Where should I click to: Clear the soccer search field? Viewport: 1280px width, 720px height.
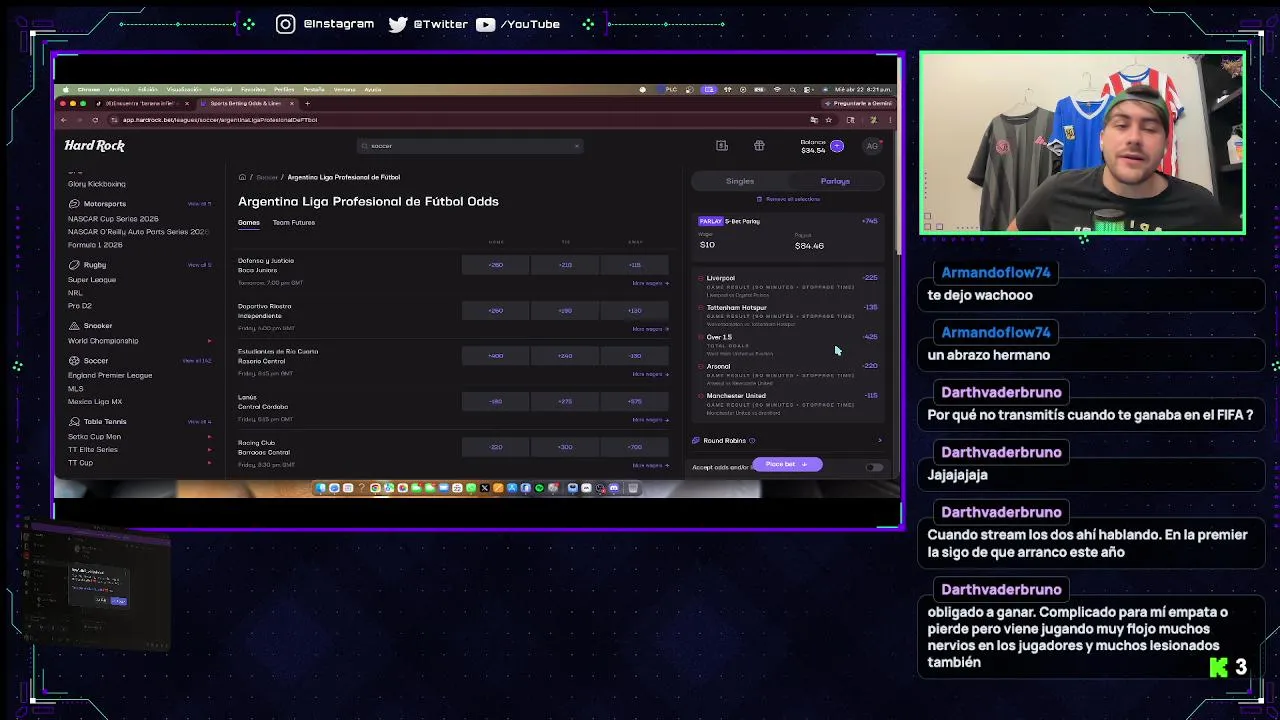tap(577, 146)
